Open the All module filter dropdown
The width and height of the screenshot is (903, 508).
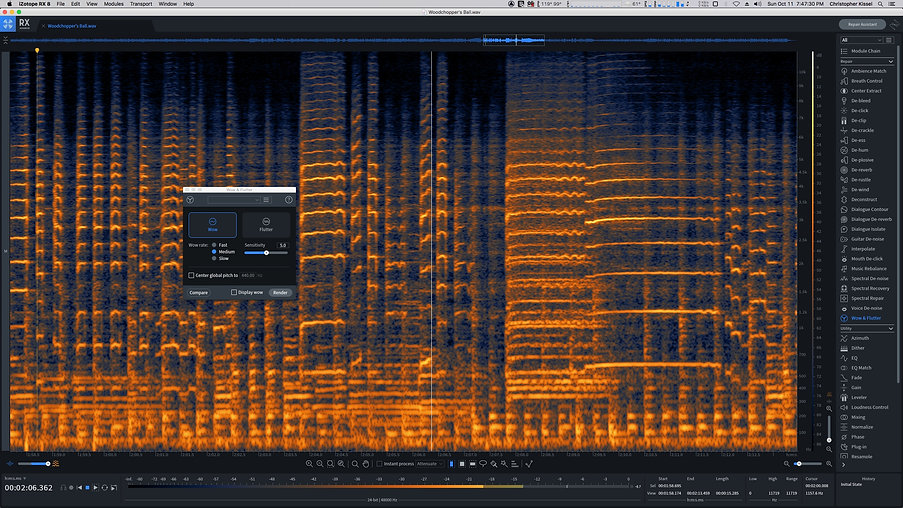pyautogui.click(x=861, y=40)
